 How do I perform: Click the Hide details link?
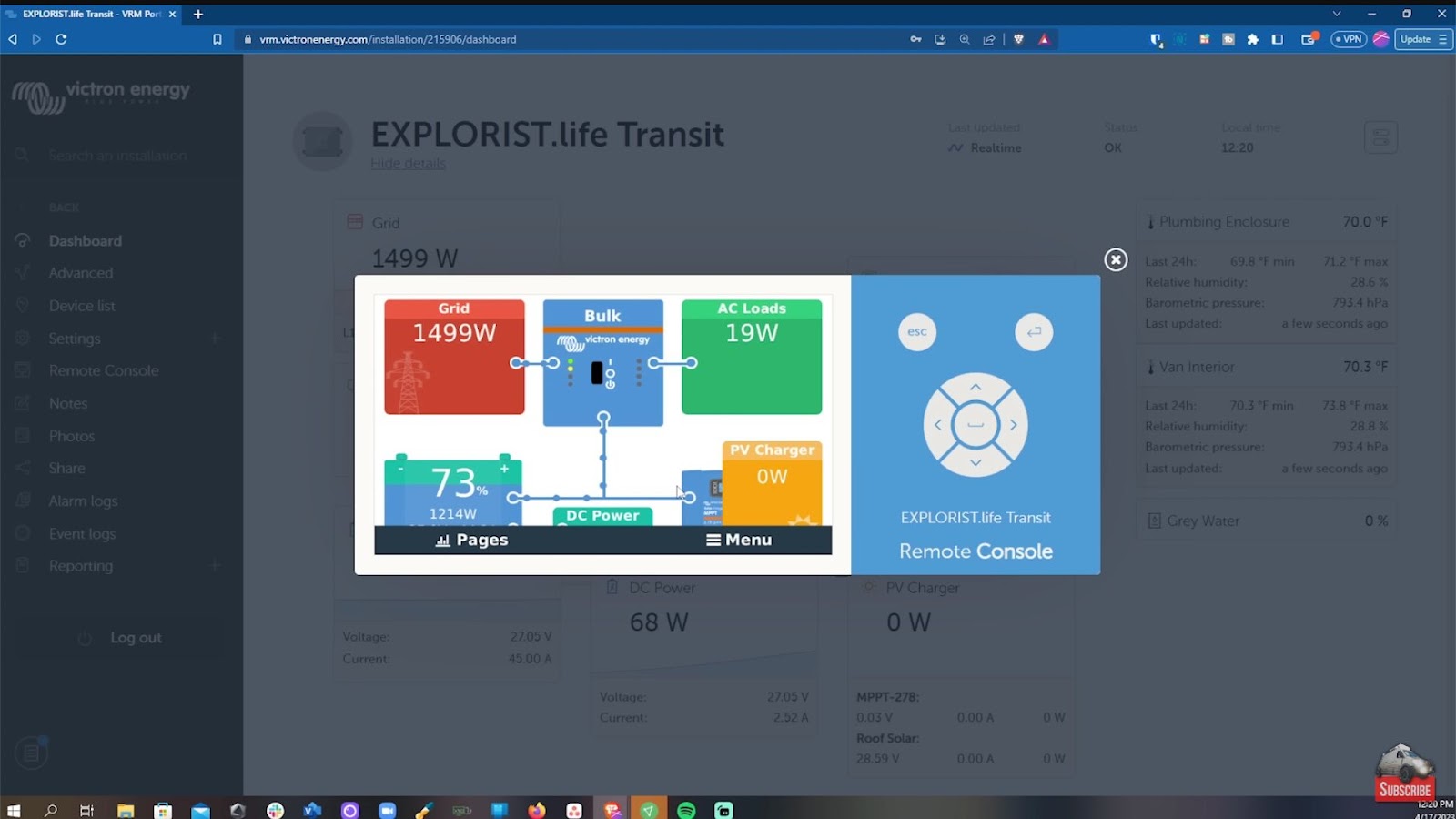(x=408, y=164)
